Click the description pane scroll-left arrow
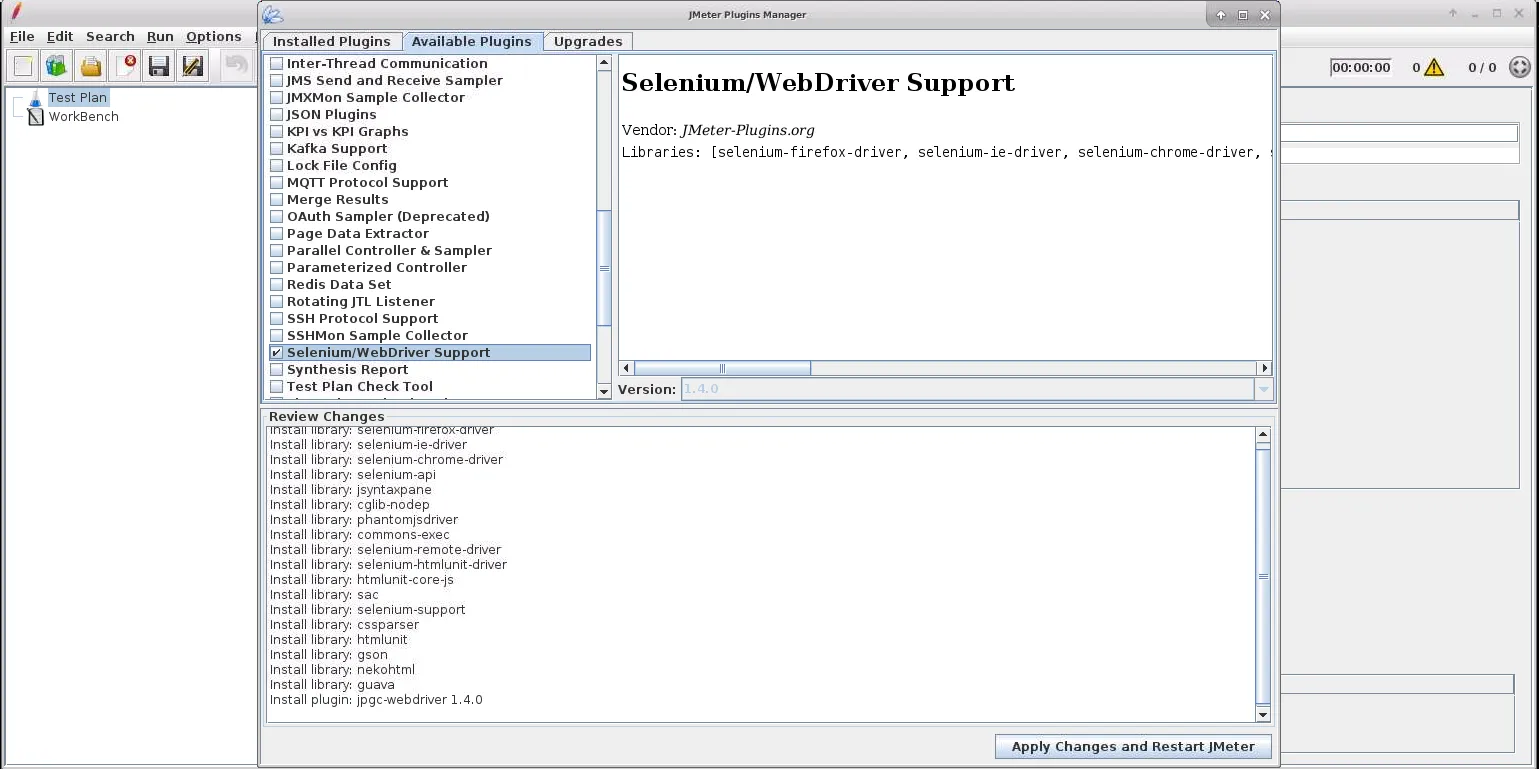 point(626,368)
